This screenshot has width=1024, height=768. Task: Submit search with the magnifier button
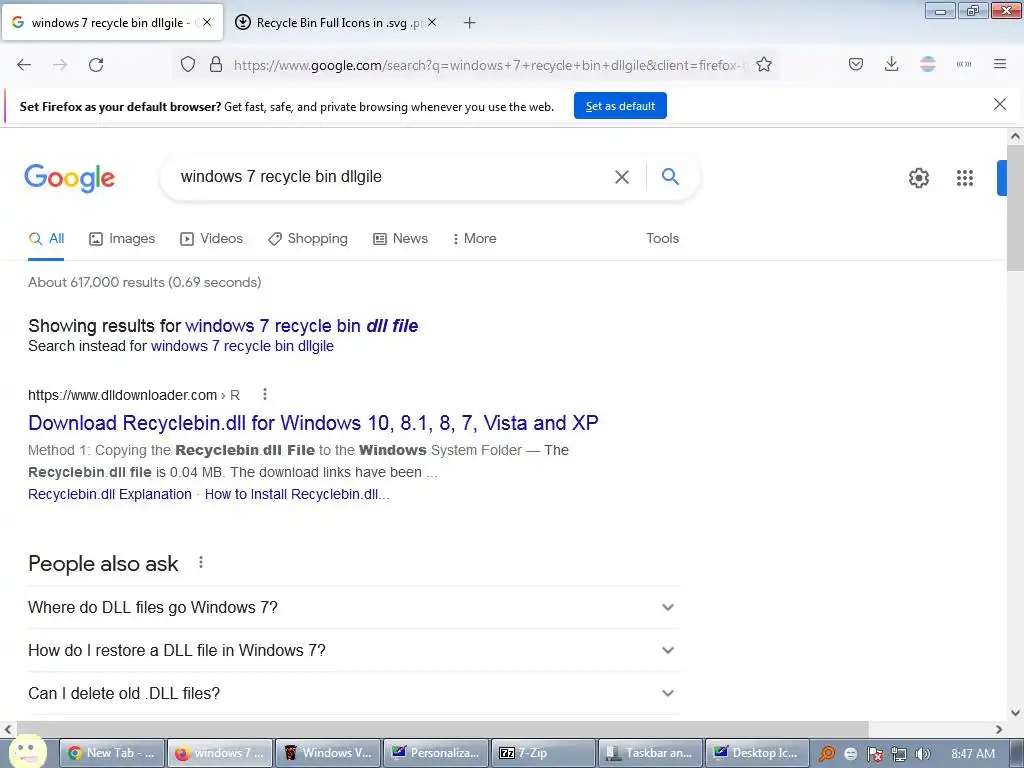coord(670,176)
